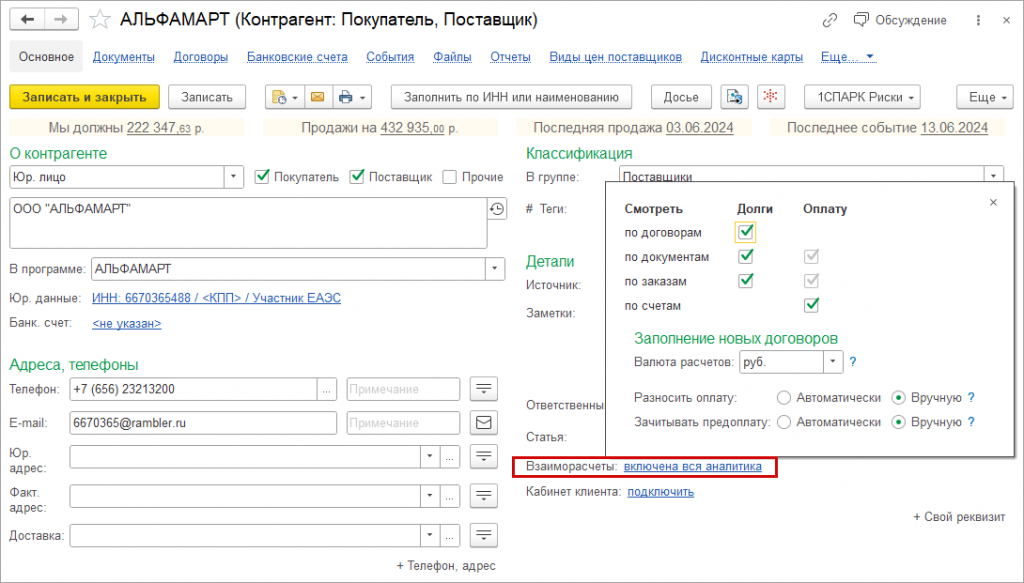The height and width of the screenshot is (583, 1024).
Task: Open the three-dot window menu
Action: pos(978,20)
